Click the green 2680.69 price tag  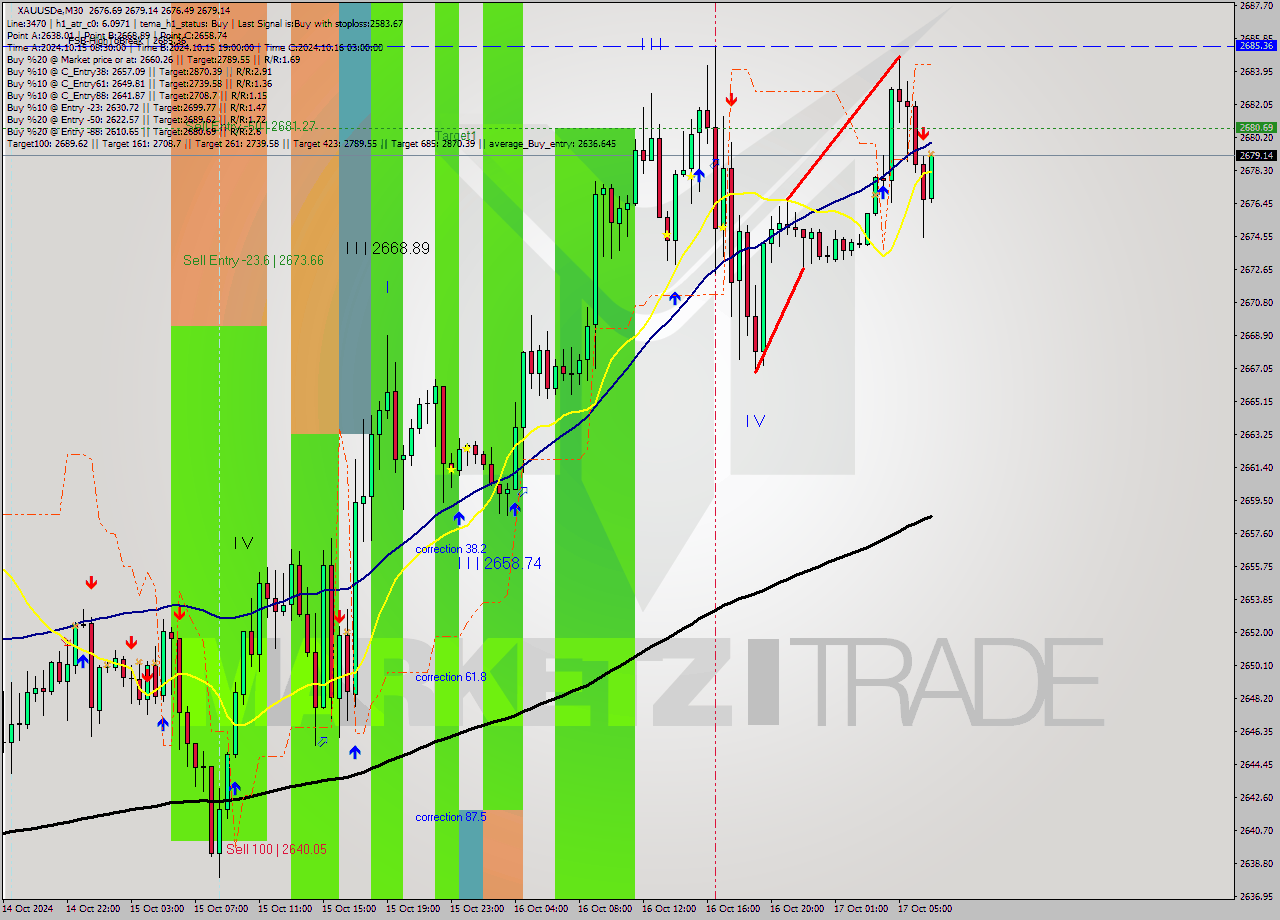click(x=1256, y=127)
